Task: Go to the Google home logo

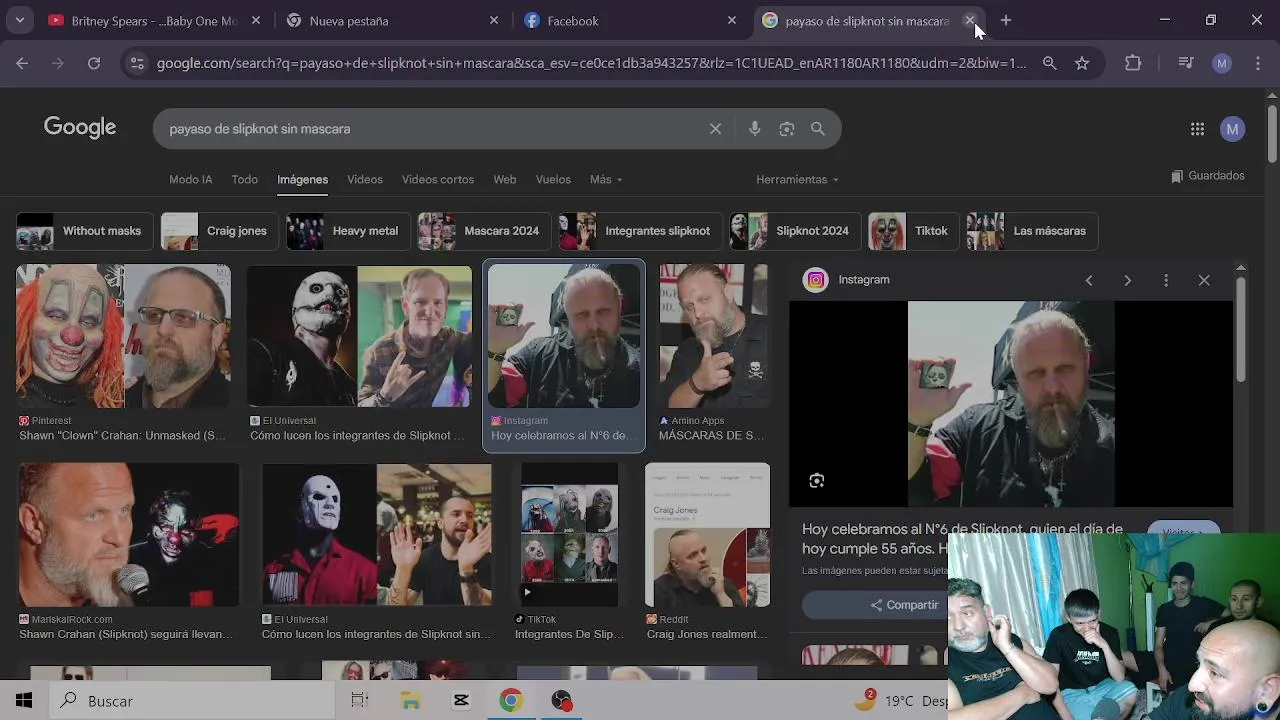Action: 80,128
